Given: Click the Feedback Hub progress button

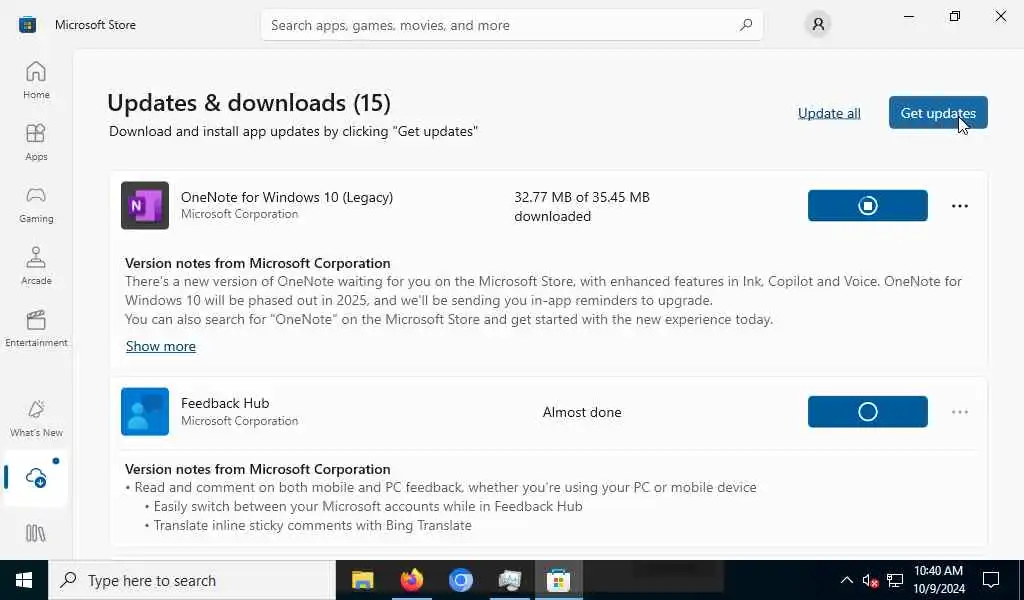Looking at the screenshot, I should point(867,411).
